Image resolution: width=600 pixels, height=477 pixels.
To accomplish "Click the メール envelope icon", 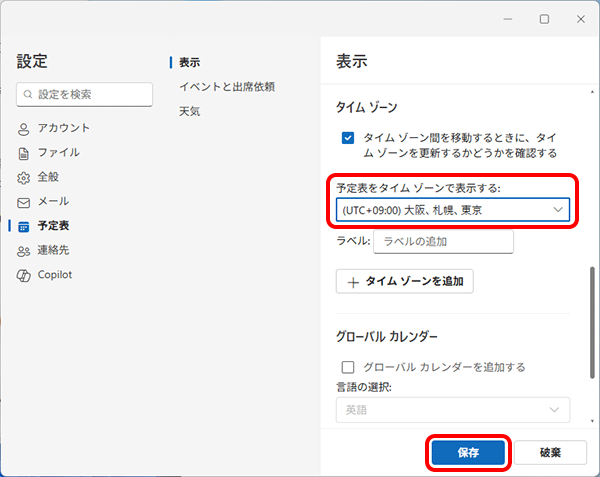I will coord(24,202).
